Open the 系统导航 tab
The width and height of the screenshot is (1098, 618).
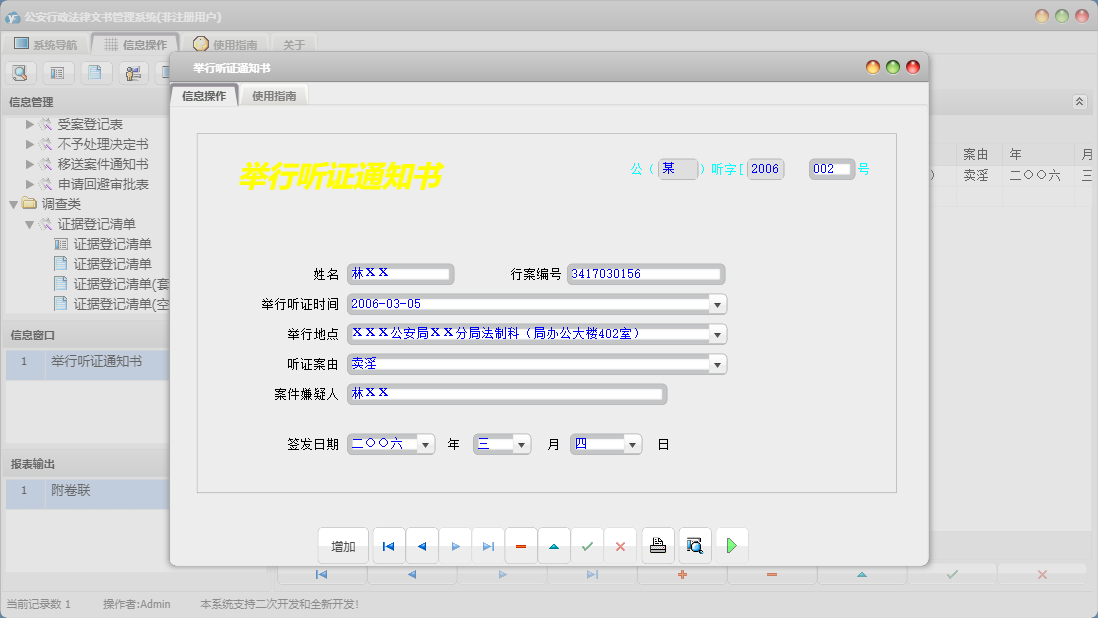(x=48, y=42)
